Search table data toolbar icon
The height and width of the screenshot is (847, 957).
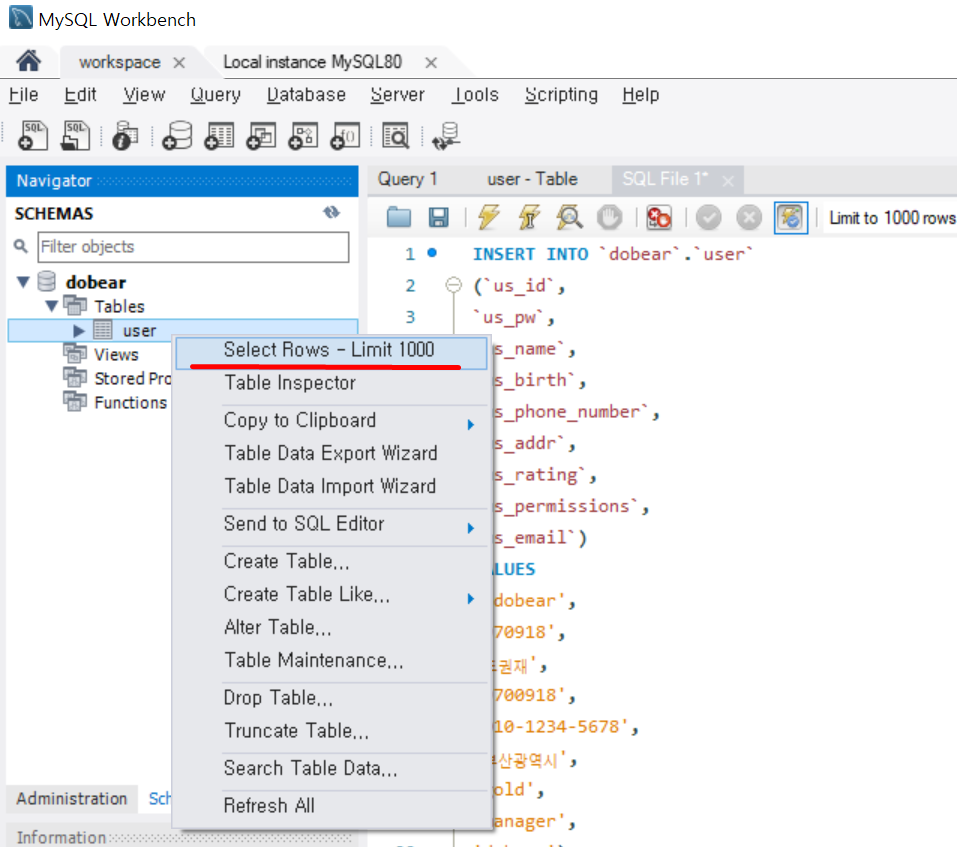click(395, 135)
